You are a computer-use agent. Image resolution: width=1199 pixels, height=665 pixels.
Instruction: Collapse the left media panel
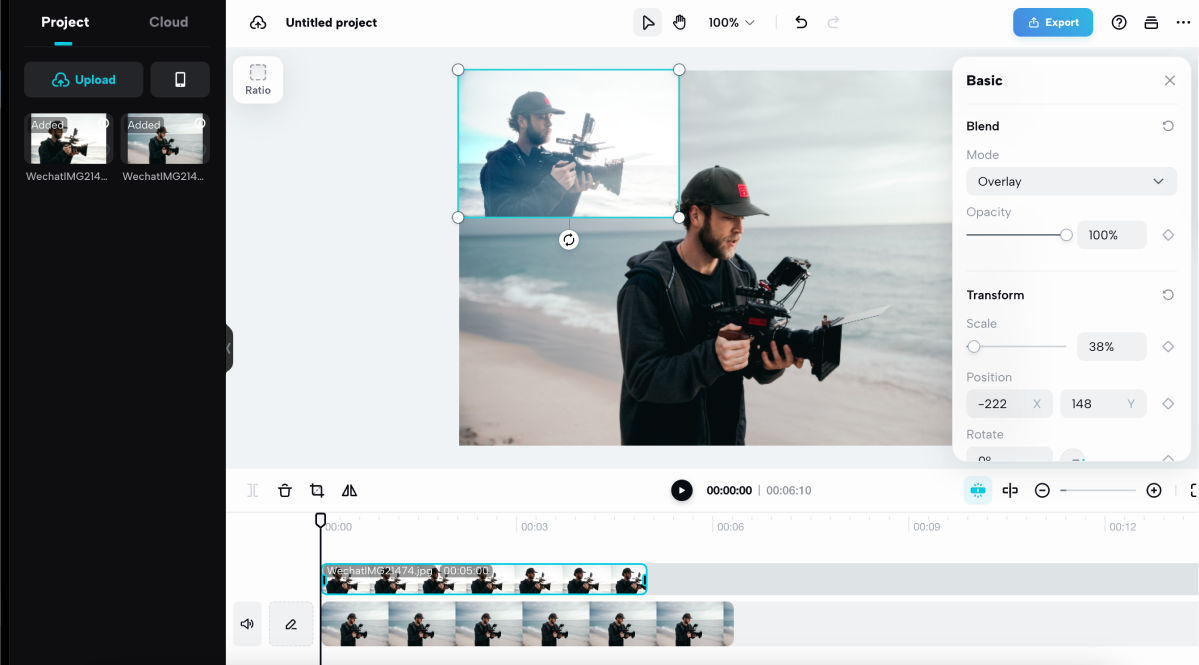point(229,348)
